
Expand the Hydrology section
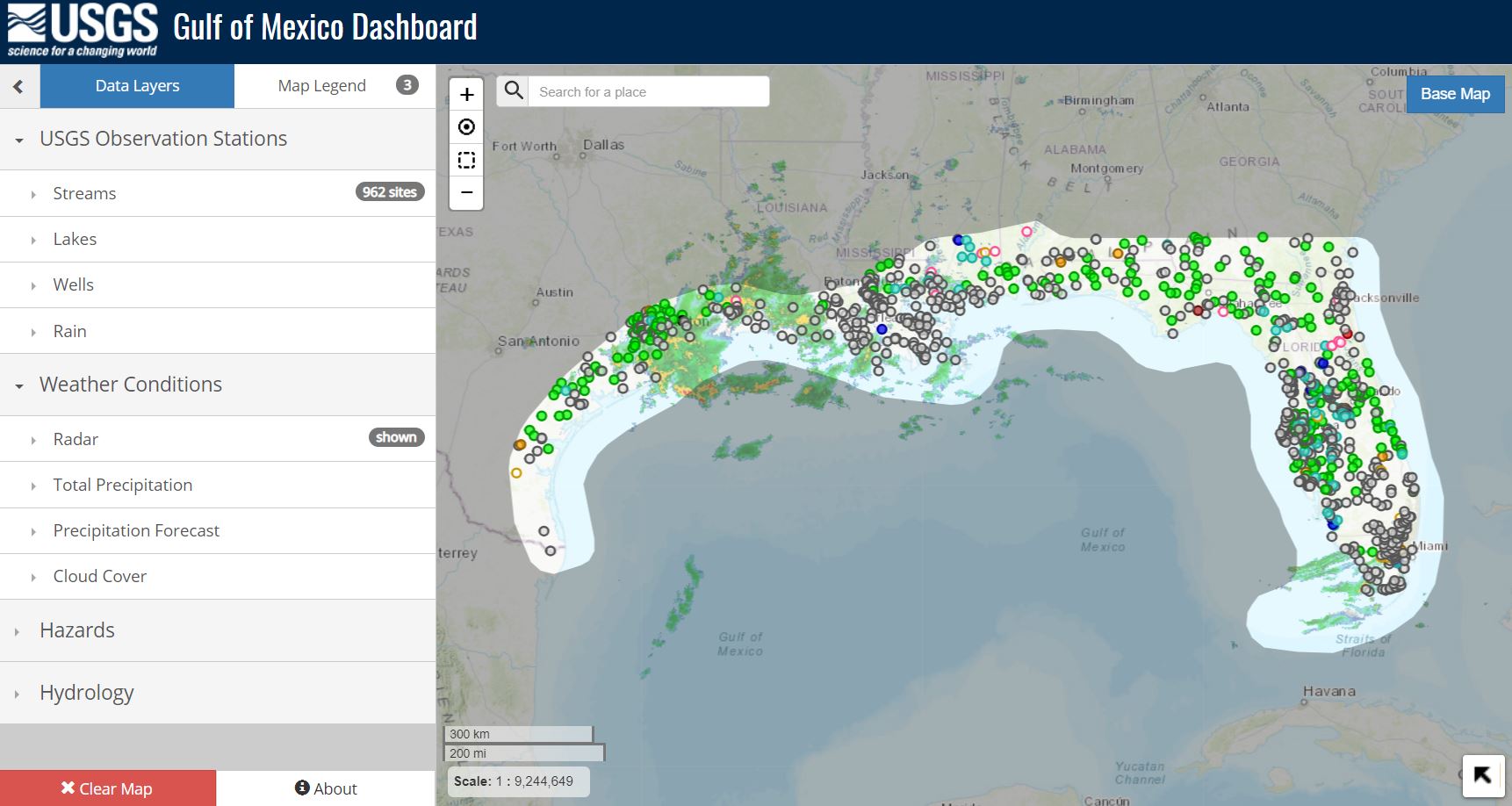pos(86,693)
